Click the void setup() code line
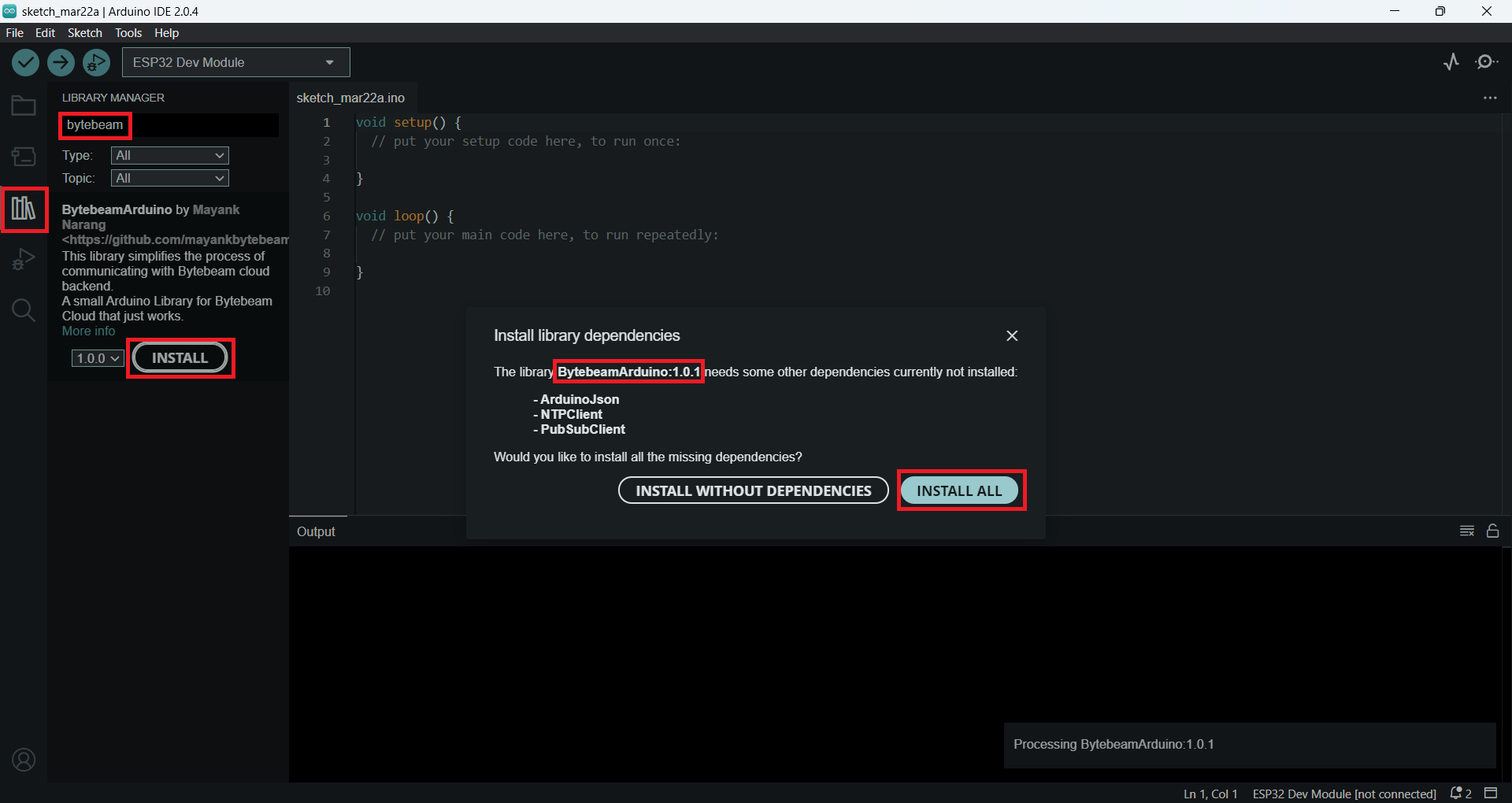Screen dimensions: 1512x803 409,123
